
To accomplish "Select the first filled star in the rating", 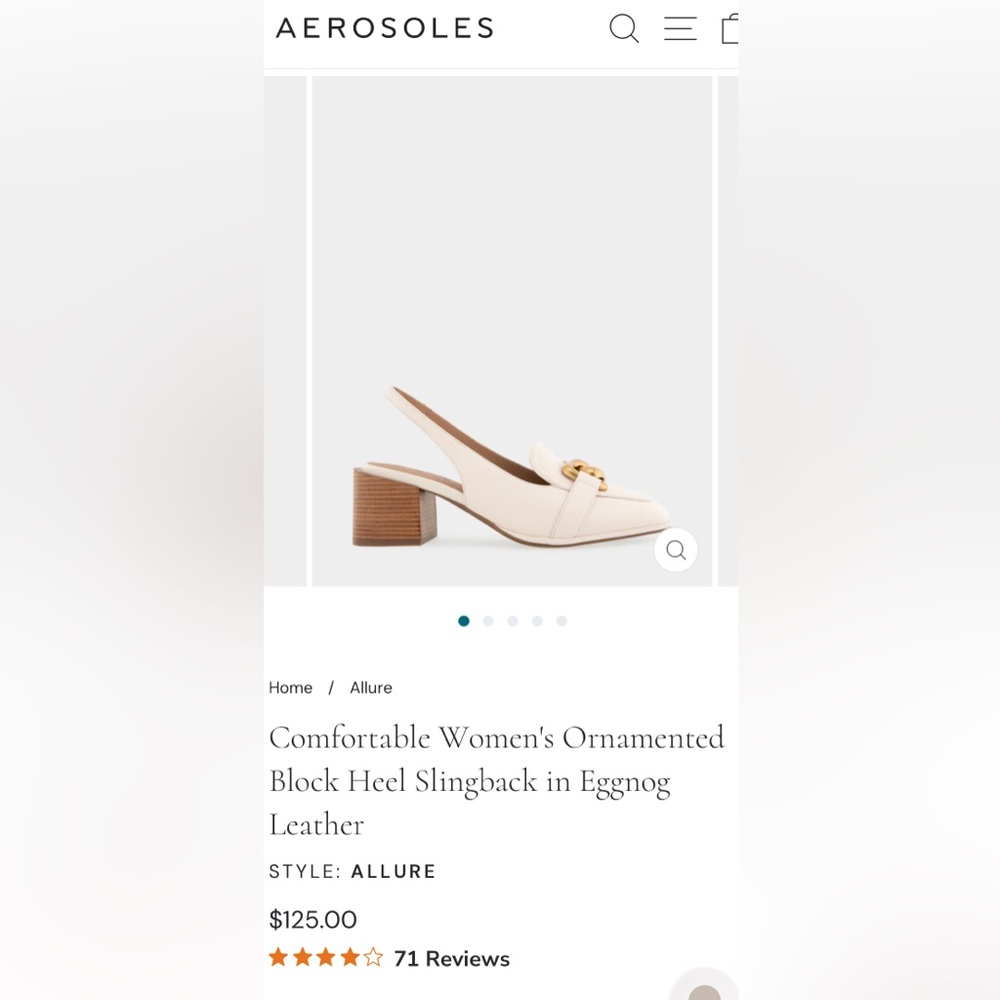I will click(x=277, y=957).
